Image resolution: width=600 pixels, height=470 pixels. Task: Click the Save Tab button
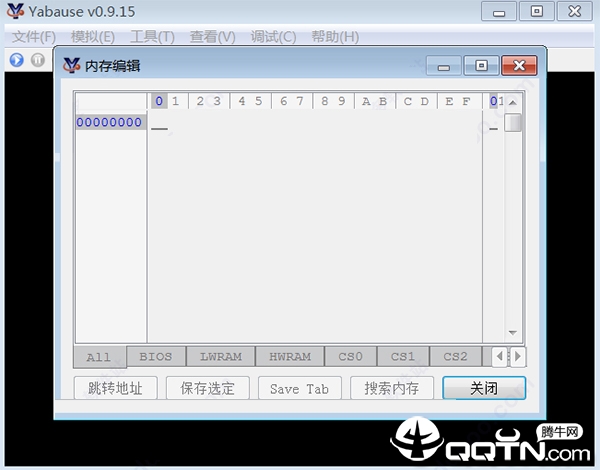tap(300, 388)
